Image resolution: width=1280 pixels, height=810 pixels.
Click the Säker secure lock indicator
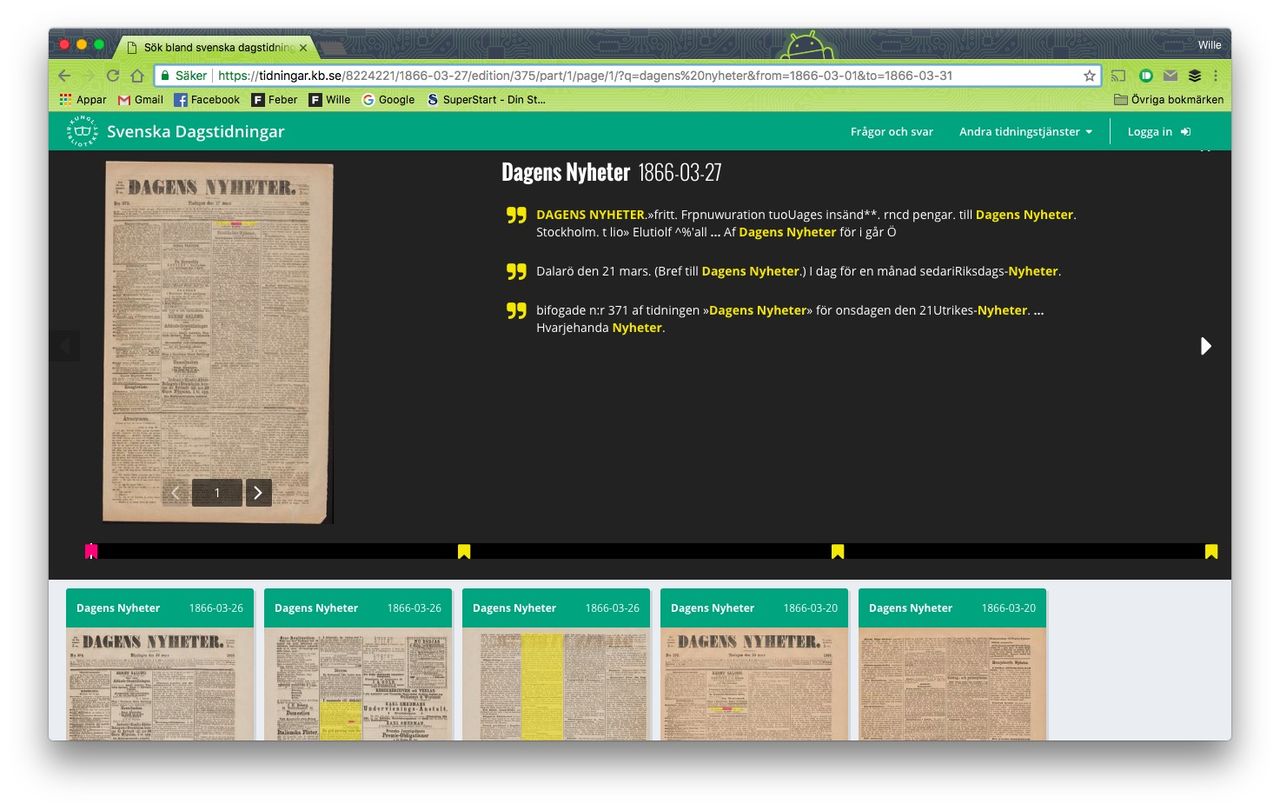click(x=183, y=76)
